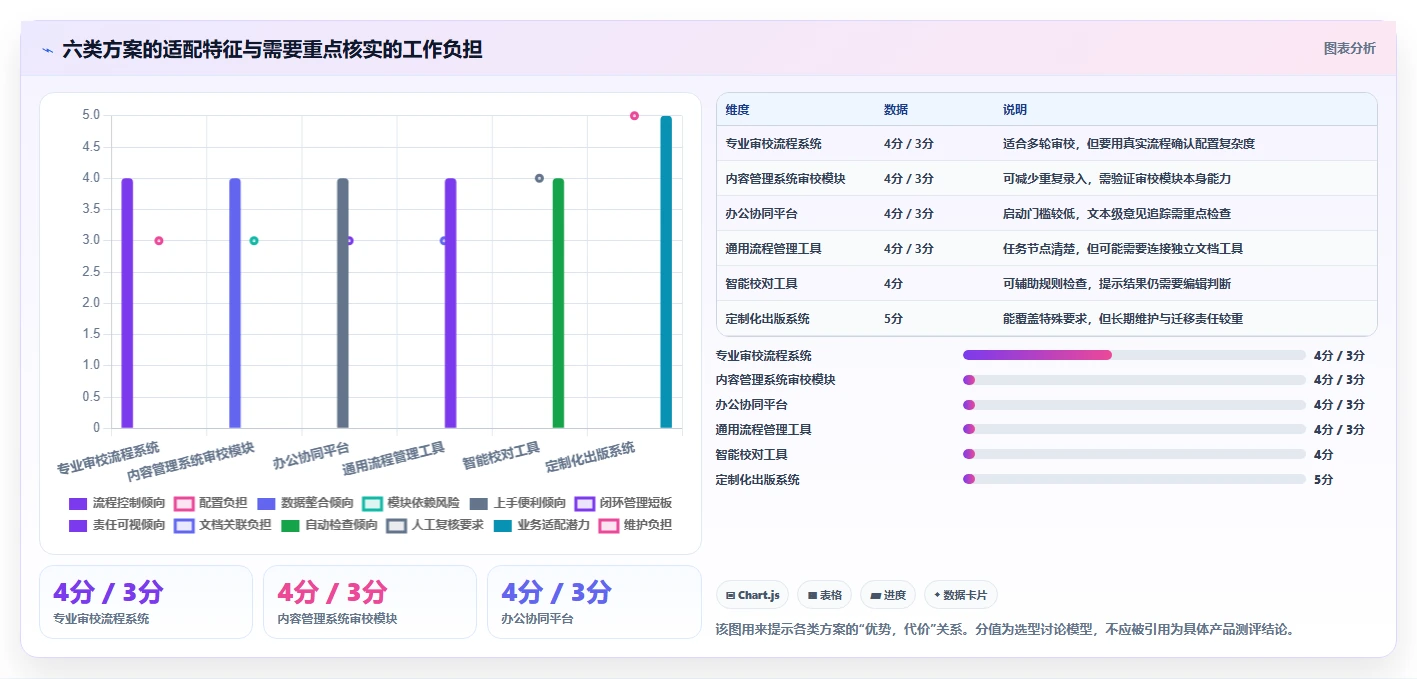Click the 维护负担 legend color box
This screenshot has width=1417, height=679.
pos(609,525)
